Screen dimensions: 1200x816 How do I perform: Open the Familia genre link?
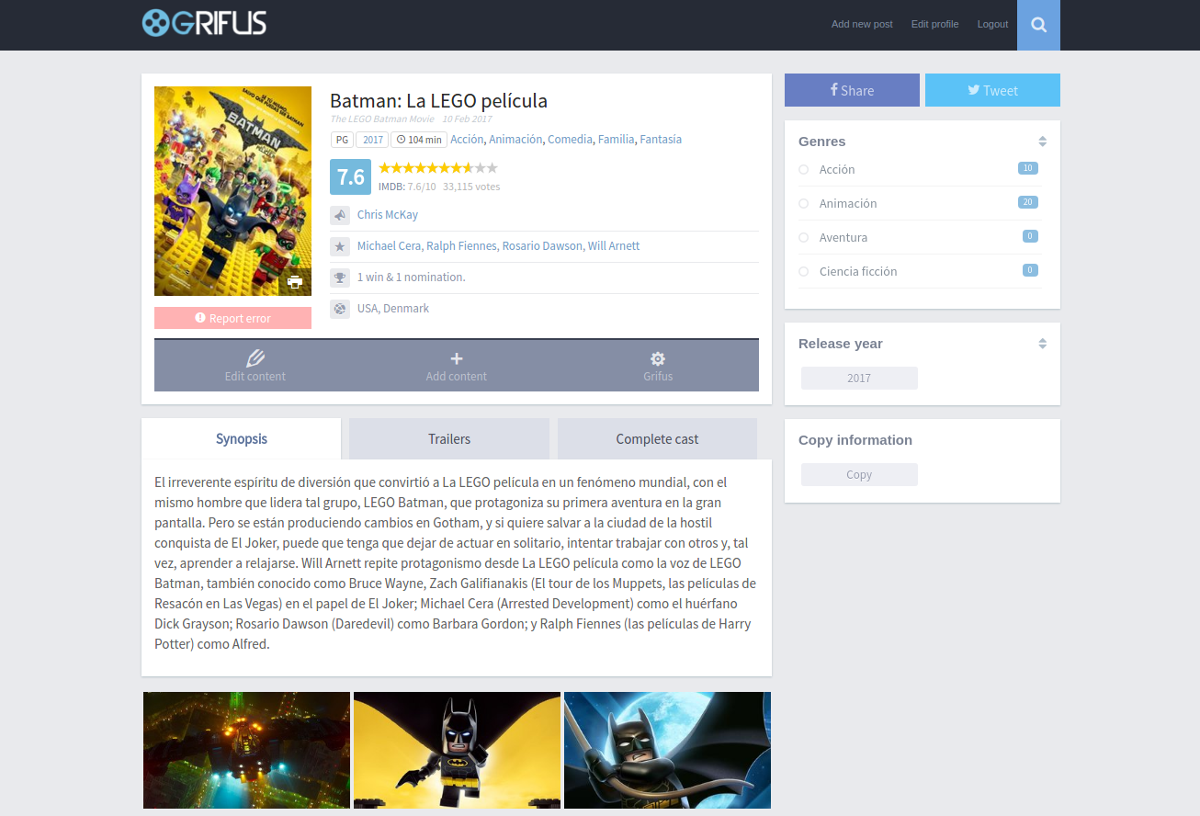click(616, 140)
